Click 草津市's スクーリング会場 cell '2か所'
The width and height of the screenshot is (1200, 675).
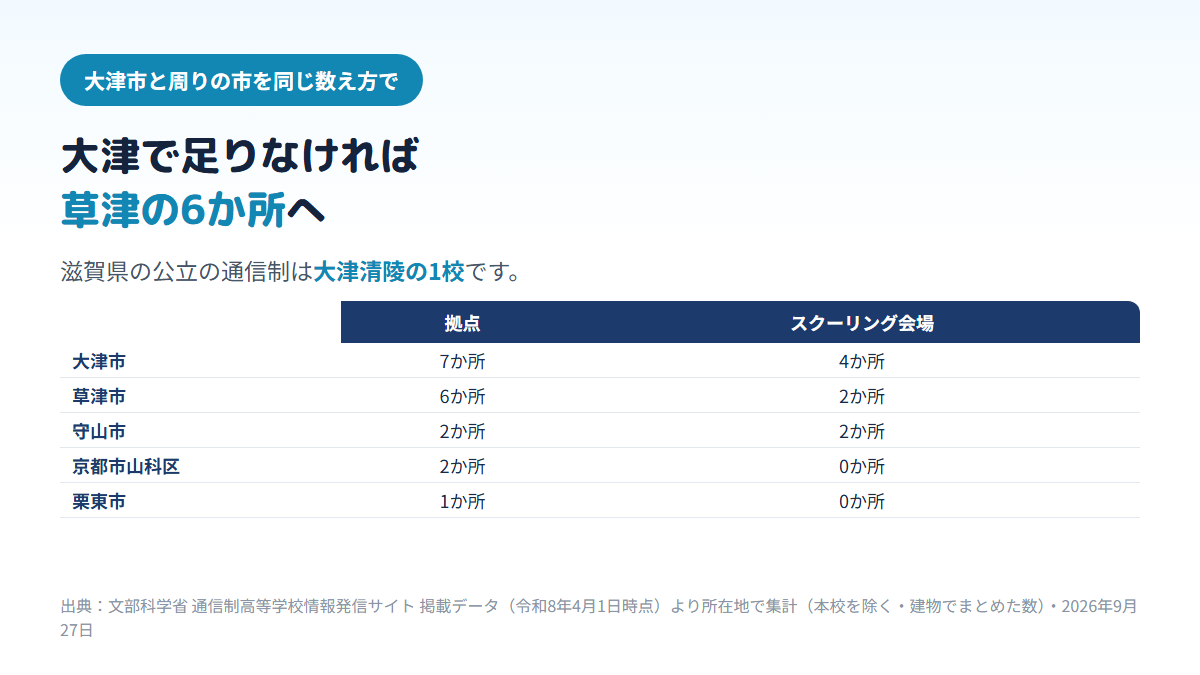tap(862, 396)
